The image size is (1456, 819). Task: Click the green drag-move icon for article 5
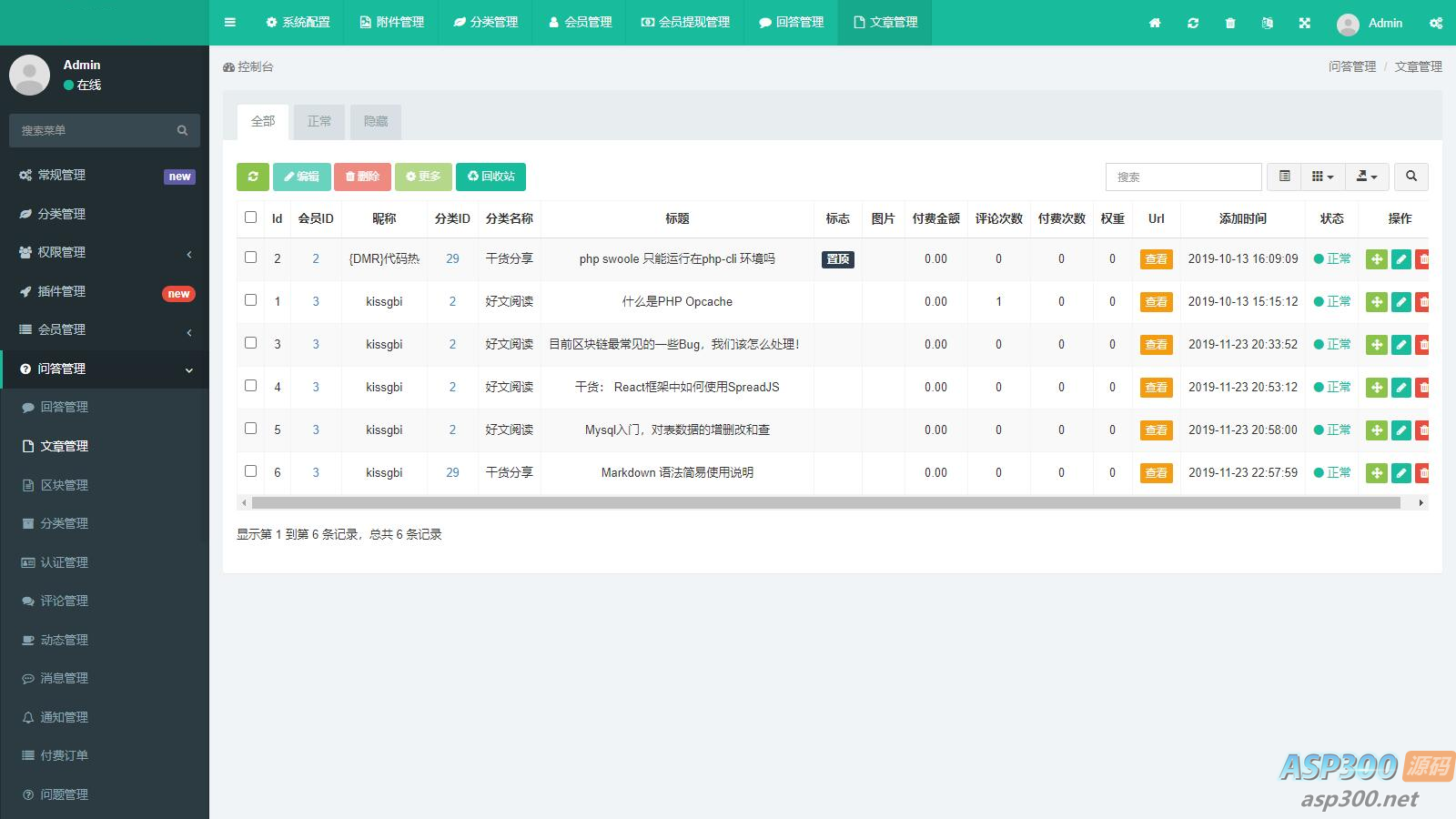tap(1377, 430)
